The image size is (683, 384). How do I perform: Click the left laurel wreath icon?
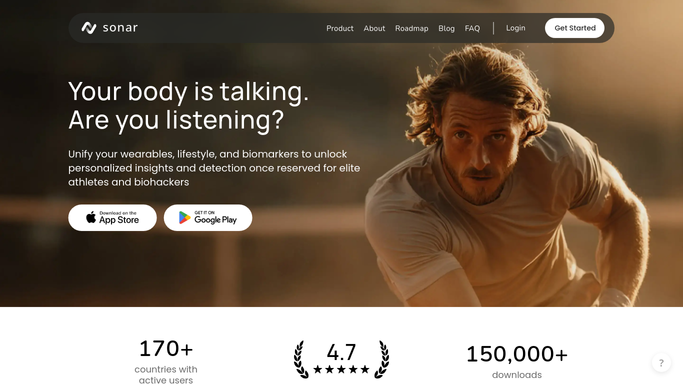coord(301,359)
